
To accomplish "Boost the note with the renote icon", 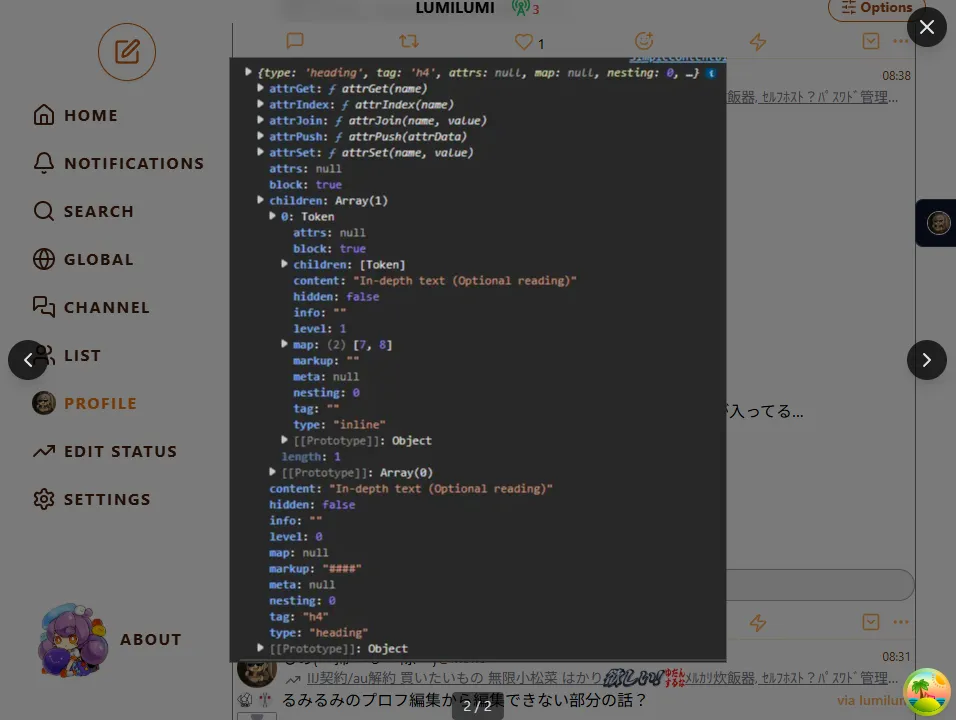I will (409, 41).
